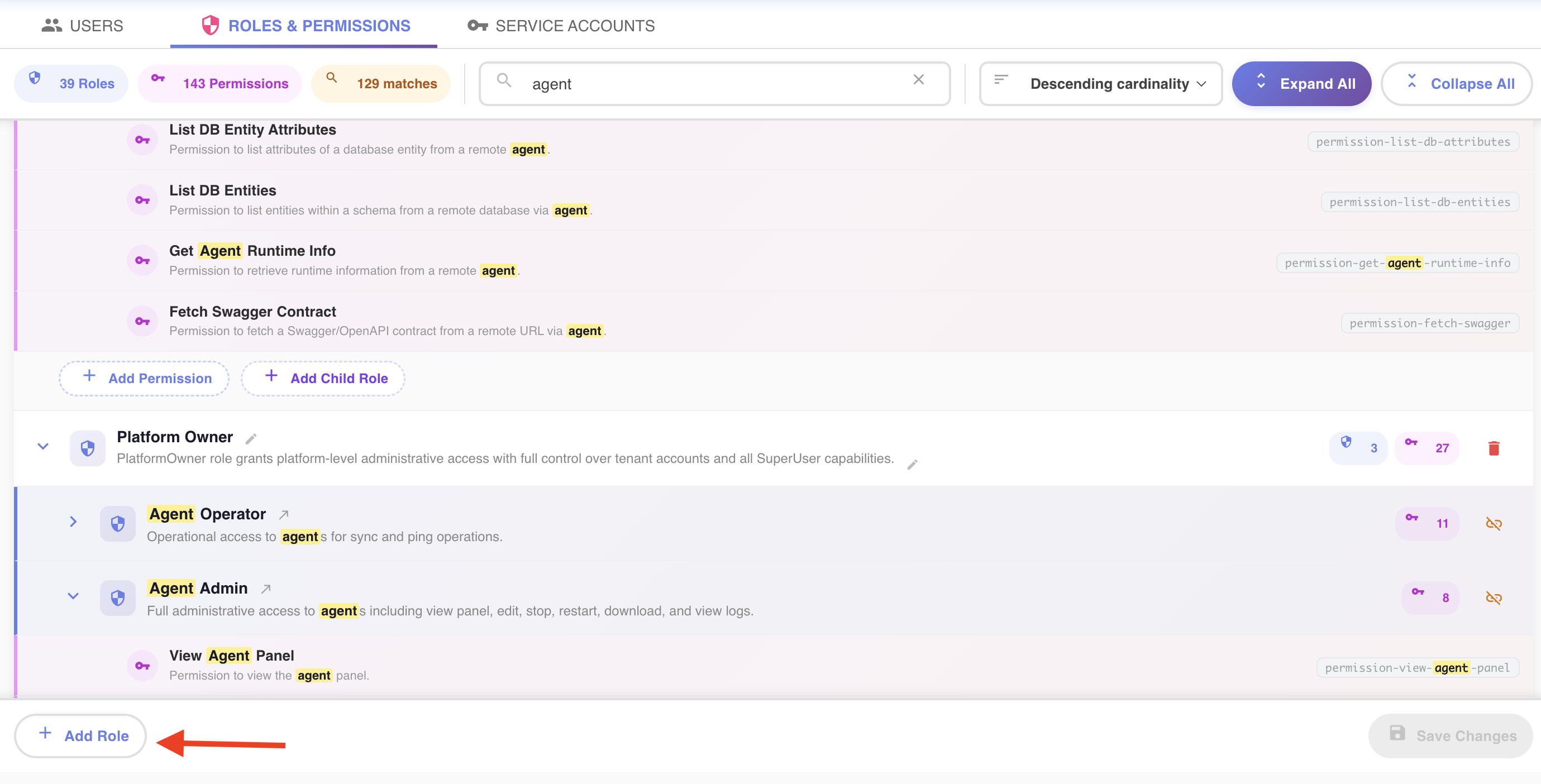Click key icon of View Agent Panel
Viewport: 1541px width, 784px height.
tap(142, 666)
